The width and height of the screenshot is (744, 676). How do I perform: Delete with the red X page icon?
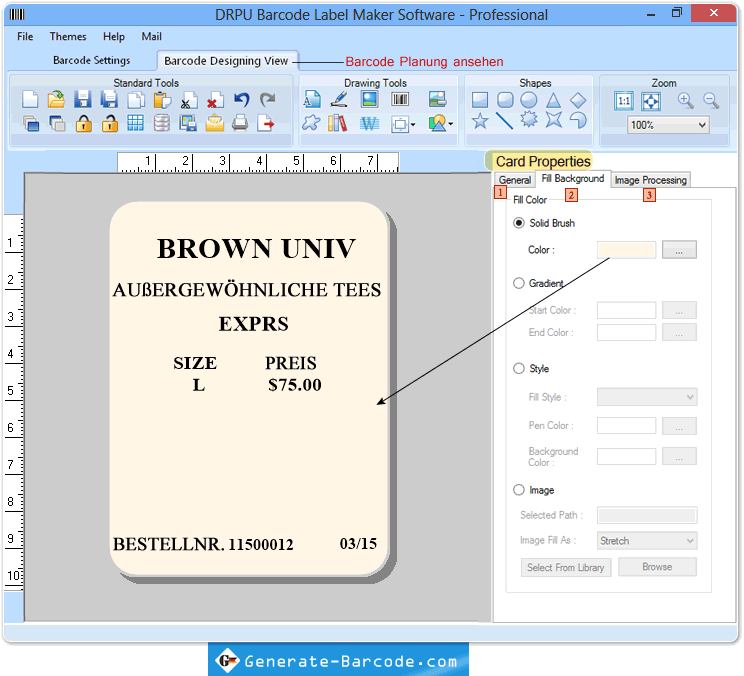click(x=215, y=100)
